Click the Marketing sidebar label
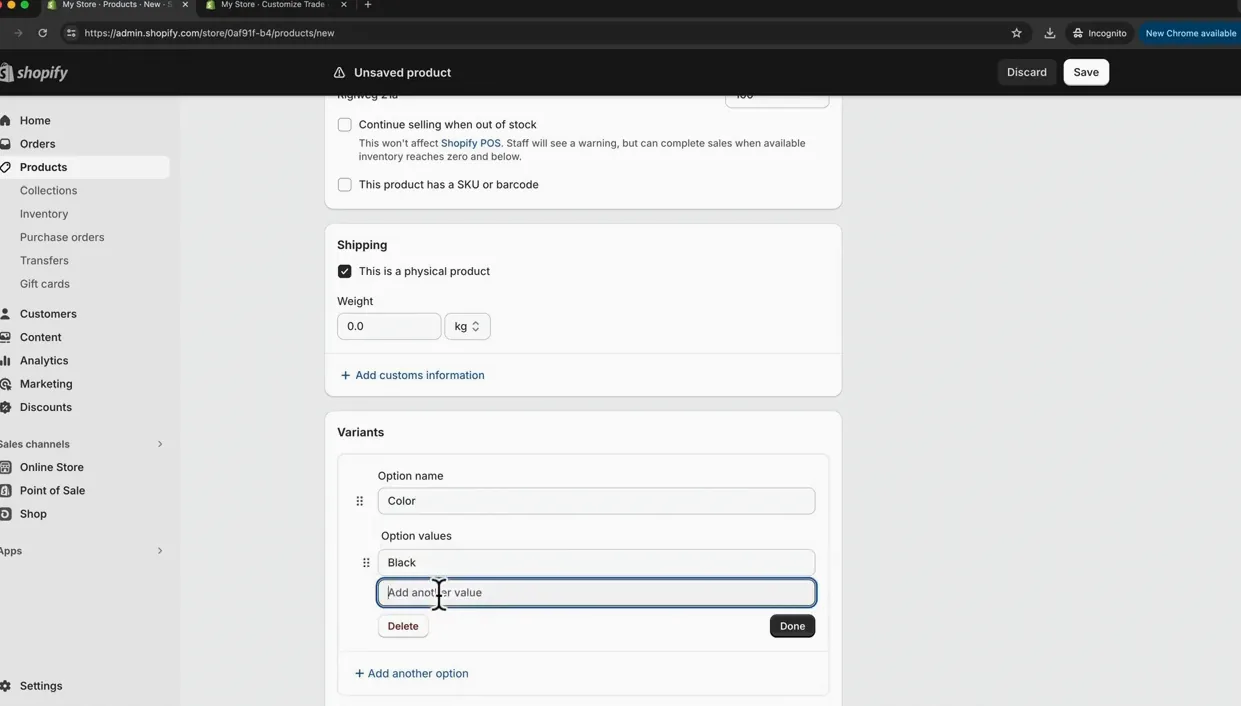This screenshot has height=706, width=1241. [46, 384]
